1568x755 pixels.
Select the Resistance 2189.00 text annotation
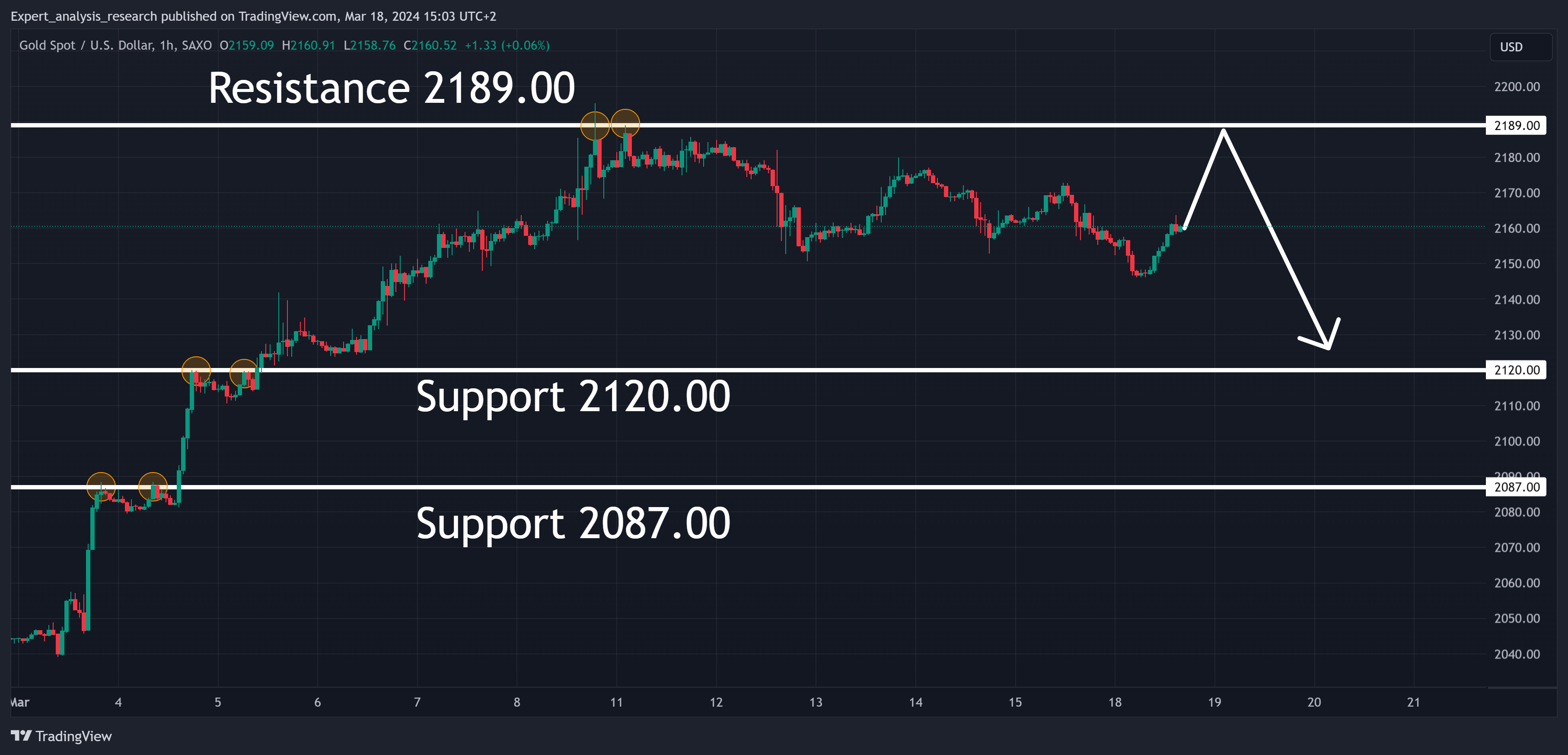pyautogui.click(x=392, y=88)
